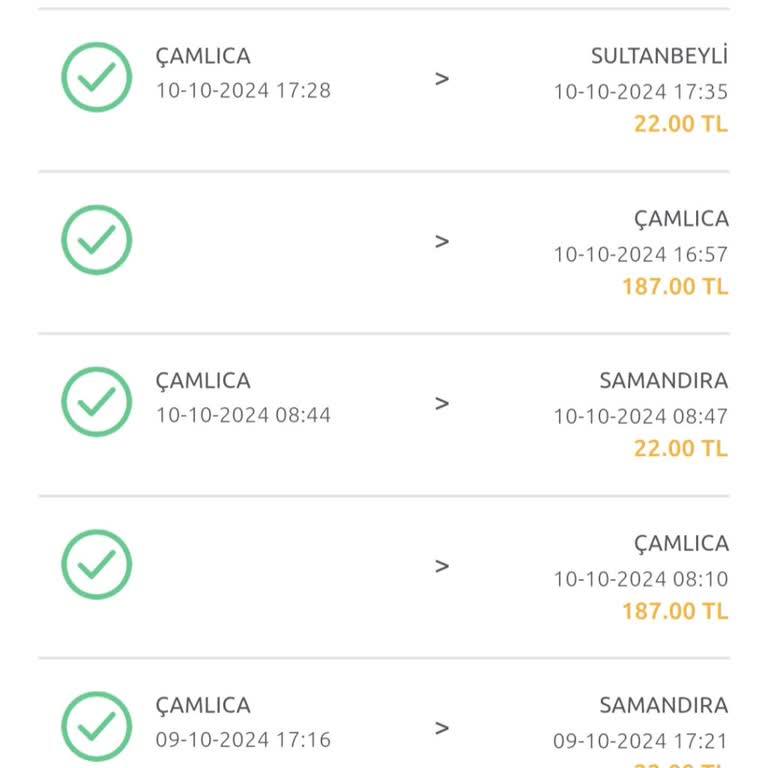Click green checkmark on the 16:57 Çamlıca passage
This screenshot has height=768, width=768.
tap(97, 240)
